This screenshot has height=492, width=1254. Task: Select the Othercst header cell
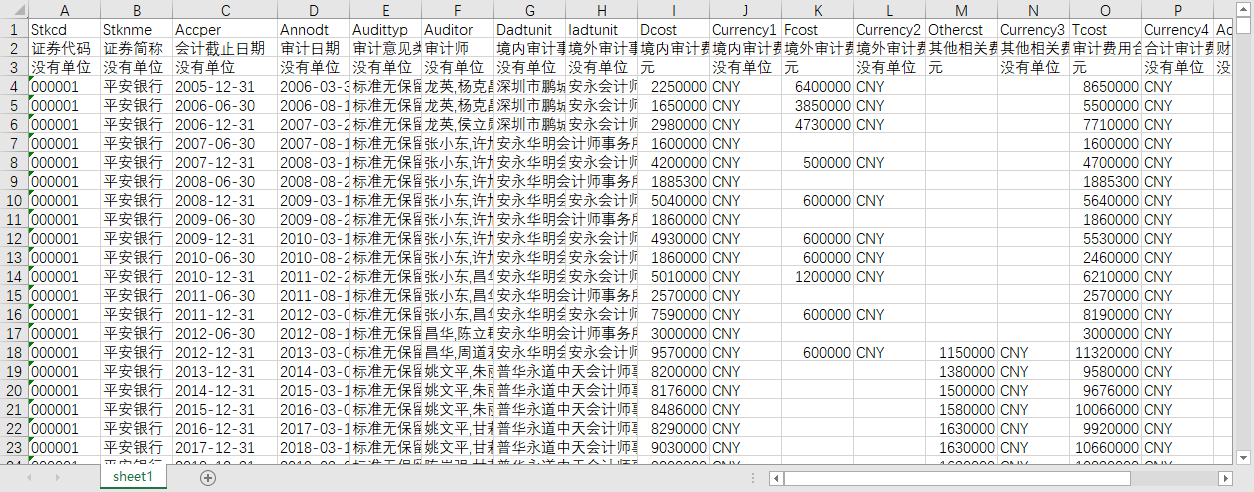[961, 29]
